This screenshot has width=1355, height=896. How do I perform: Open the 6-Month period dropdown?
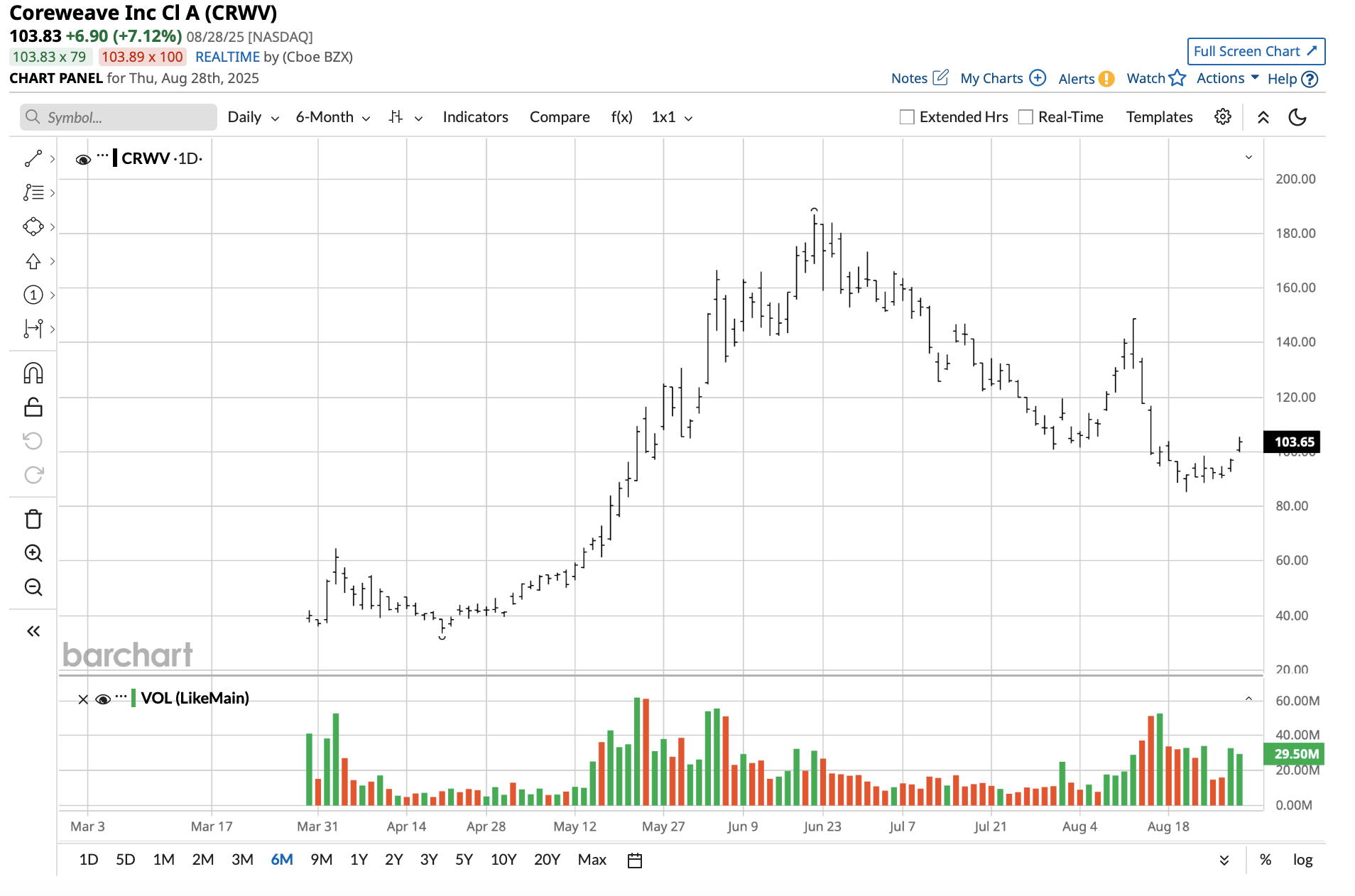[333, 117]
